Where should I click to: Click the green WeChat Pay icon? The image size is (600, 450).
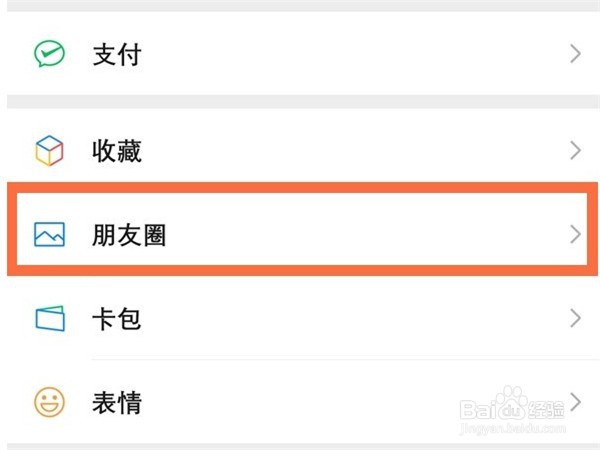click(48, 54)
